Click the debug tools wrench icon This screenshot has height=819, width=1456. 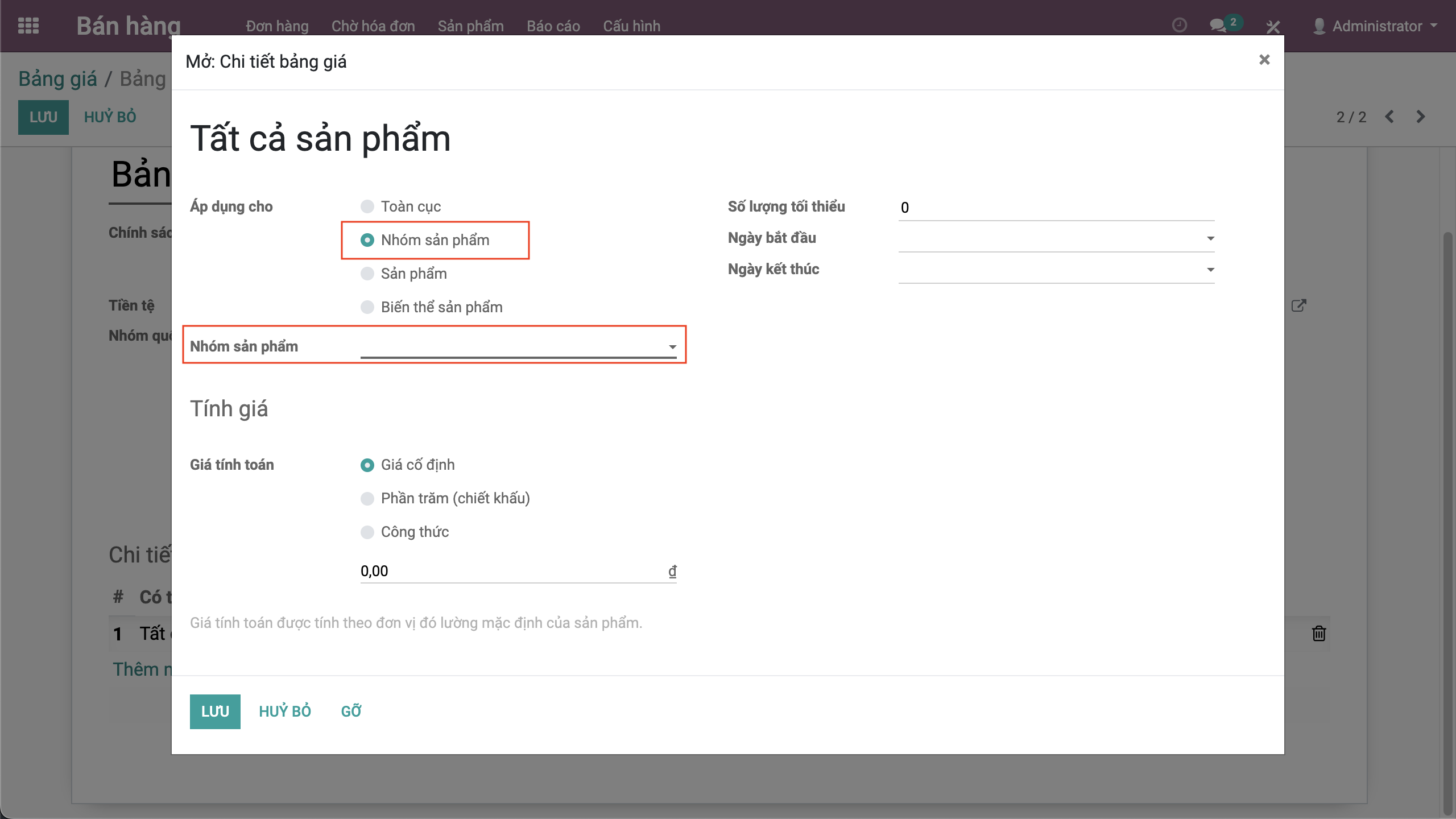click(1273, 26)
